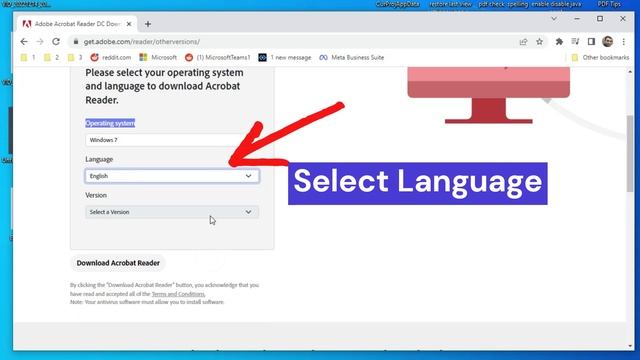Open the reddit.com bookmark
640x360 pixels.
[x=111, y=58]
